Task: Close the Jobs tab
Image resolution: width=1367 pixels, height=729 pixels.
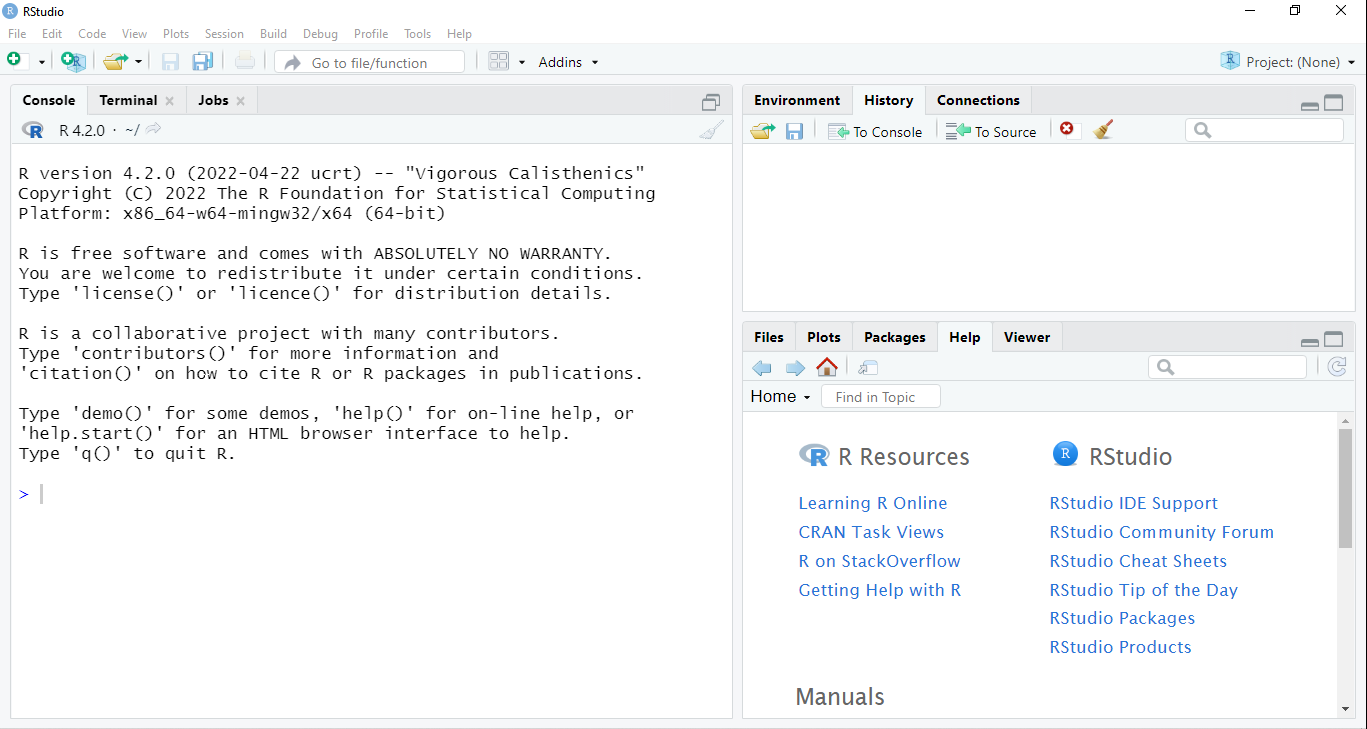Action: [x=241, y=101]
